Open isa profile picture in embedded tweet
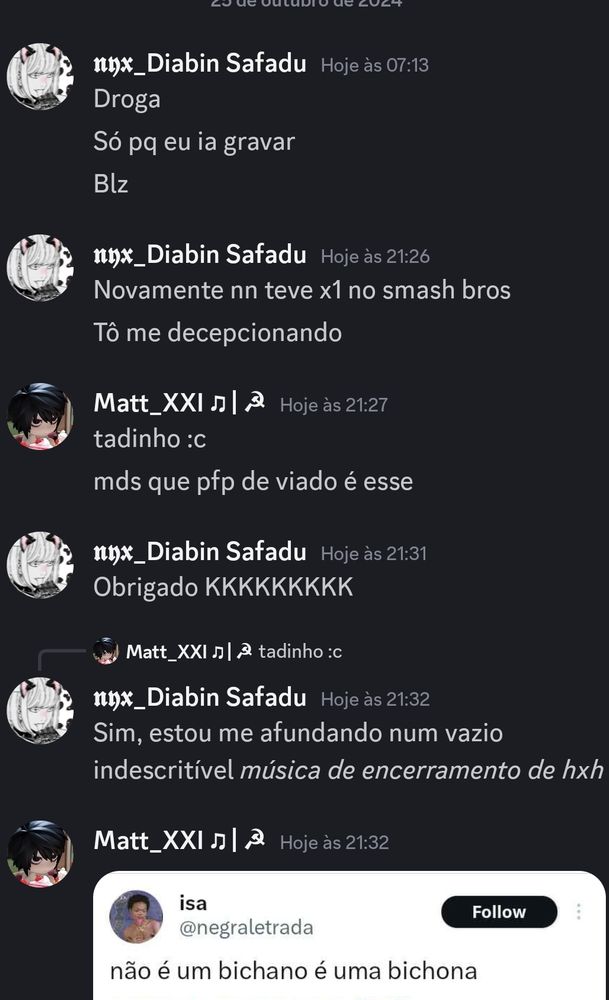Screen dimensions: 609x1000 pyautogui.click(x=136, y=916)
